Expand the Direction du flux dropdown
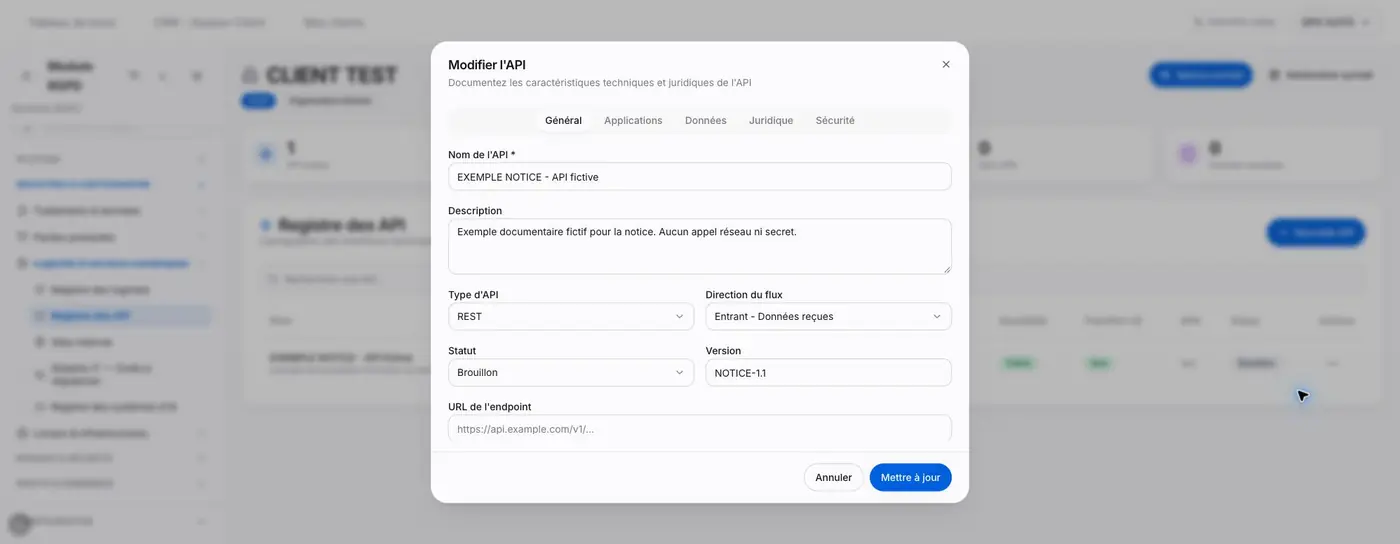1400x544 pixels. pos(828,316)
